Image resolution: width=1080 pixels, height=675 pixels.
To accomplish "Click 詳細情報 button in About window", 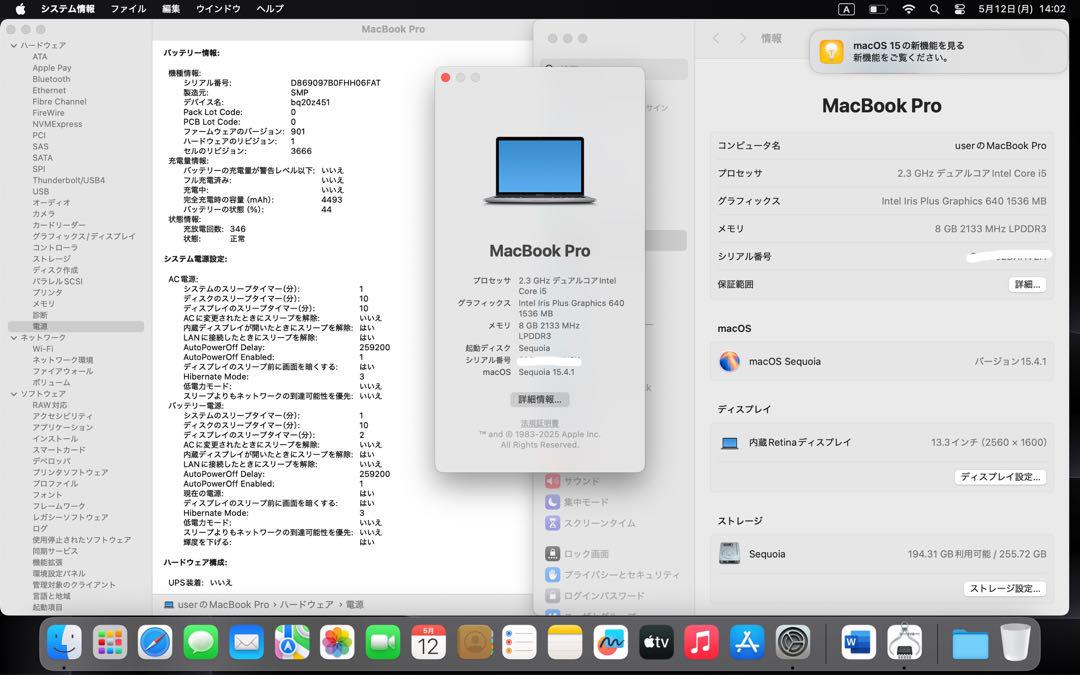I will coord(539,399).
